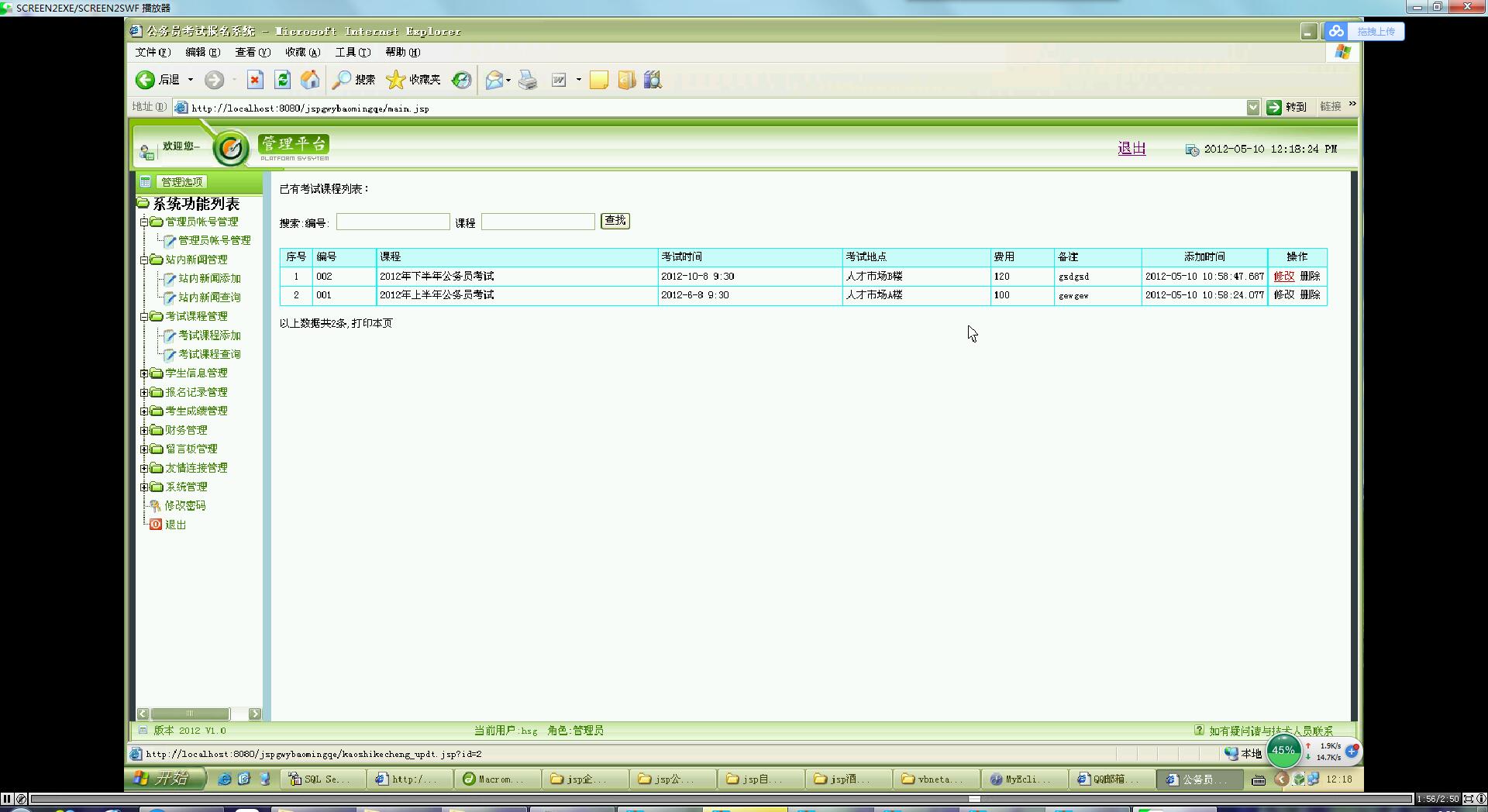The width and height of the screenshot is (1488, 812).
Task: Click 修改 for course 002
Action: (1284, 276)
